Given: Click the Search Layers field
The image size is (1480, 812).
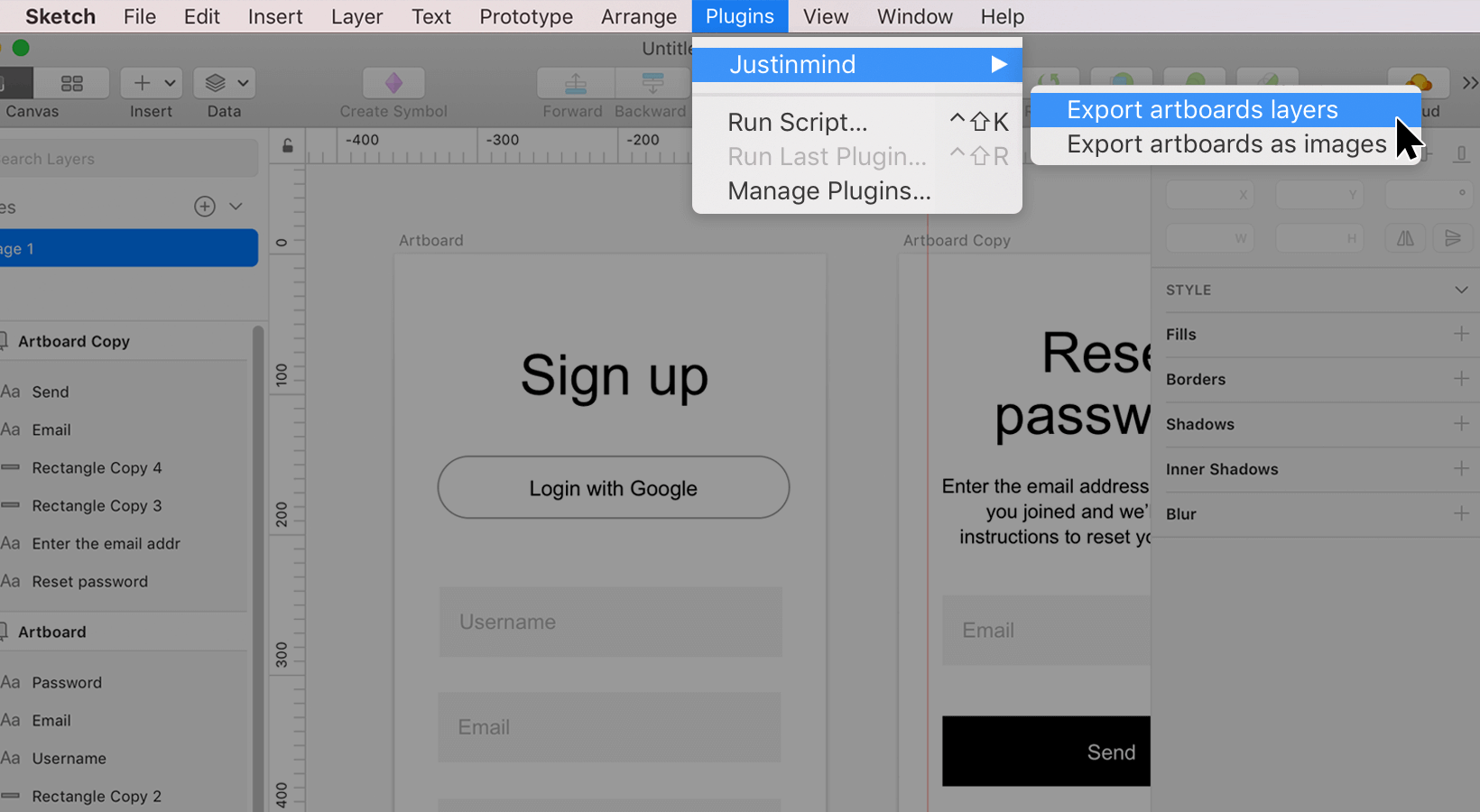Looking at the screenshot, I should (x=128, y=159).
